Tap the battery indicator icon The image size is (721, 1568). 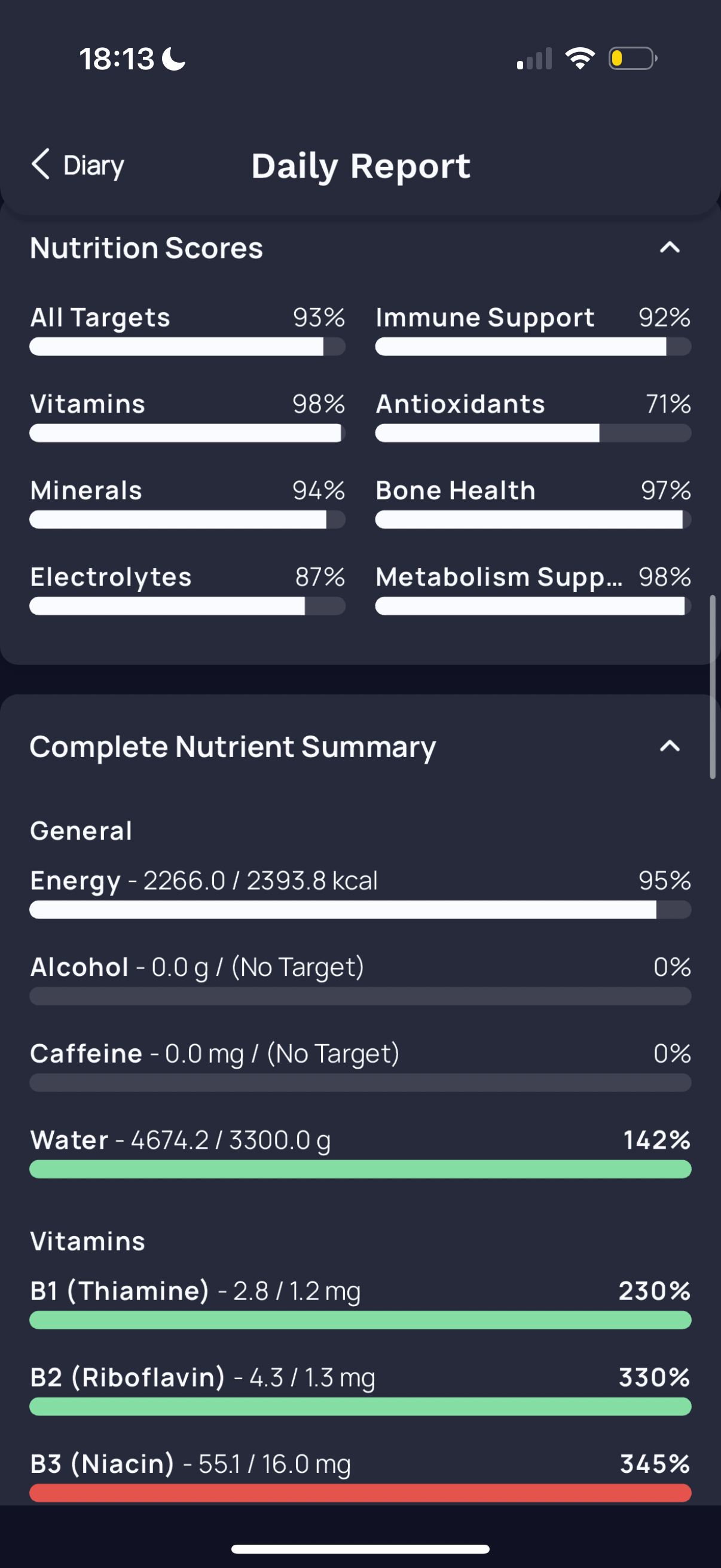(633, 59)
